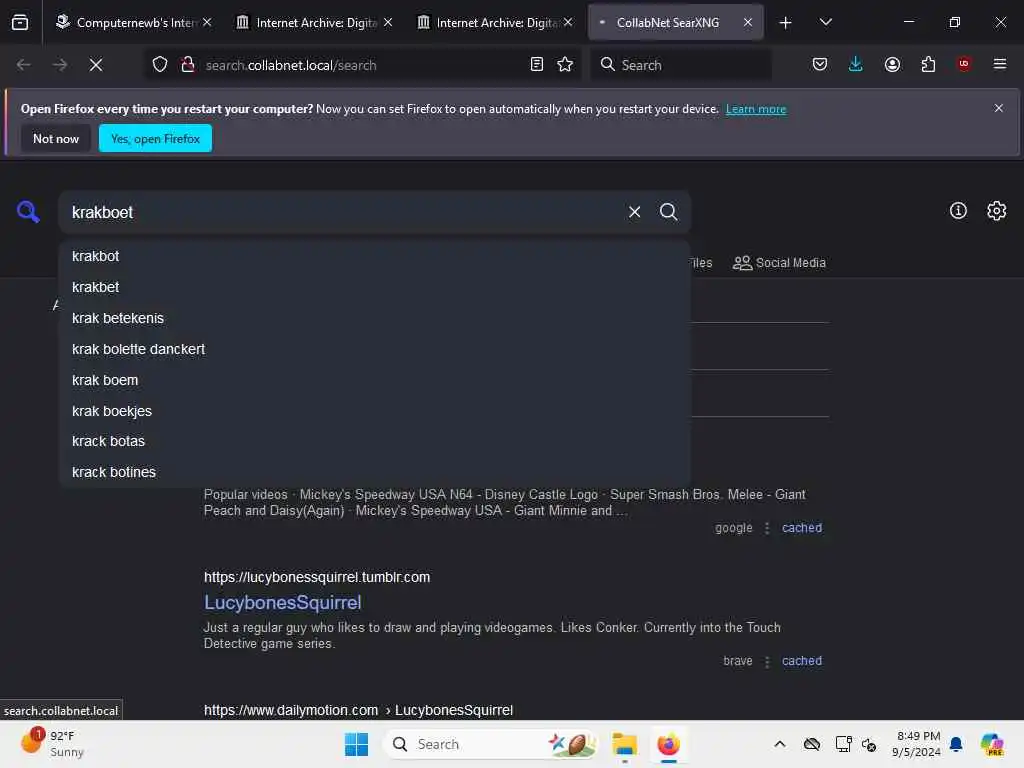Go back to previous page
Image resolution: width=1024 pixels, height=768 pixels.
click(x=24, y=65)
